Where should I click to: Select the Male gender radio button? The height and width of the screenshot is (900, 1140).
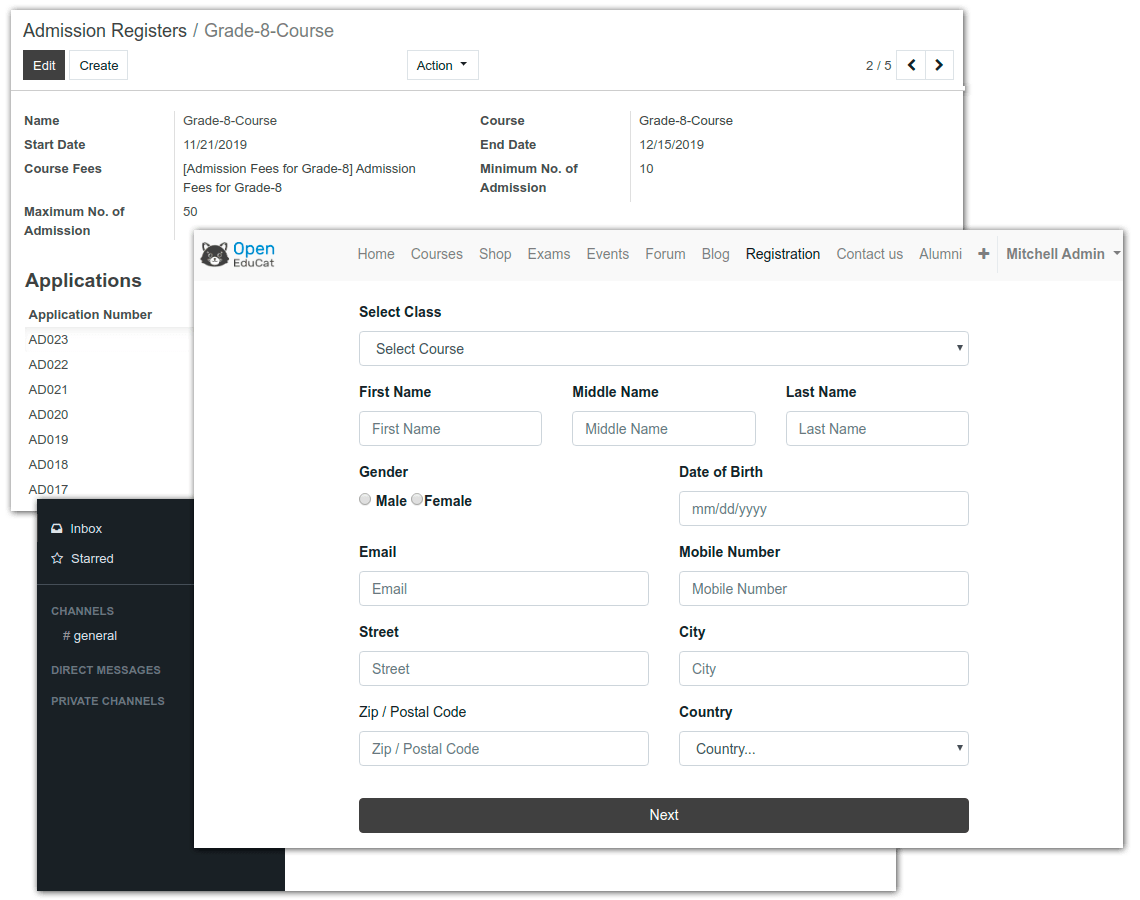(x=365, y=498)
